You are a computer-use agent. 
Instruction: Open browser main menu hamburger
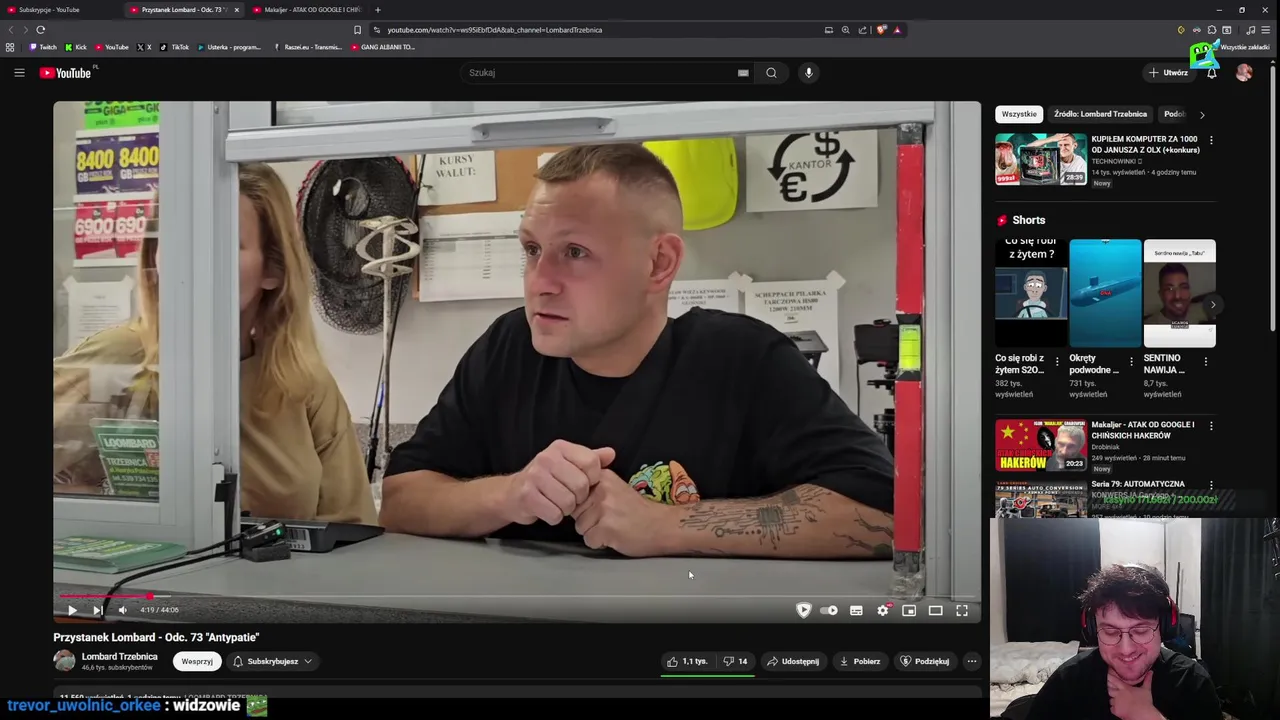[1265, 30]
